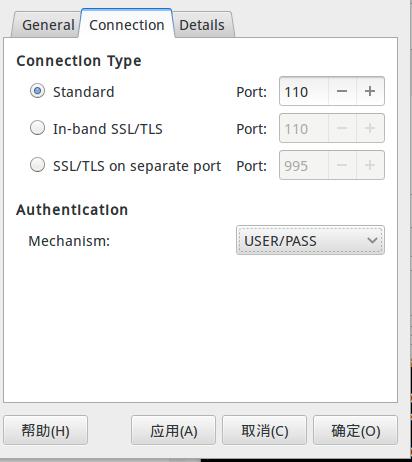Select the Connection tab
Screen dimensions: 412x462
pos(127,24)
